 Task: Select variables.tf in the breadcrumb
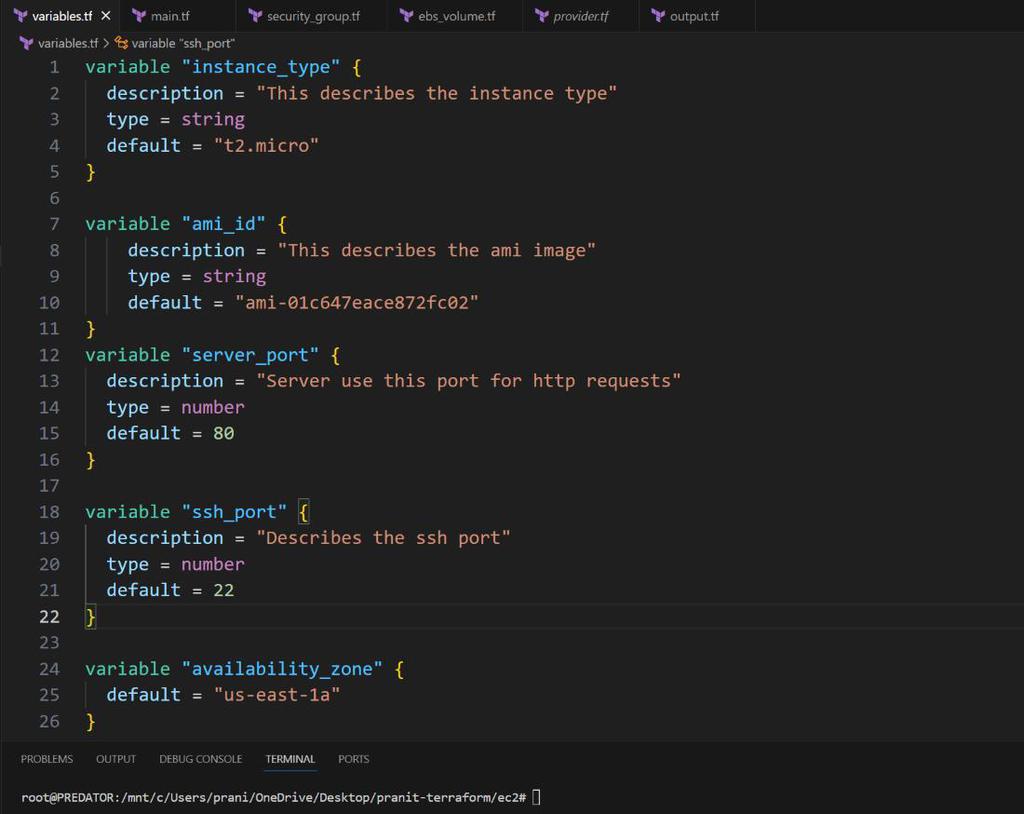coord(68,43)
